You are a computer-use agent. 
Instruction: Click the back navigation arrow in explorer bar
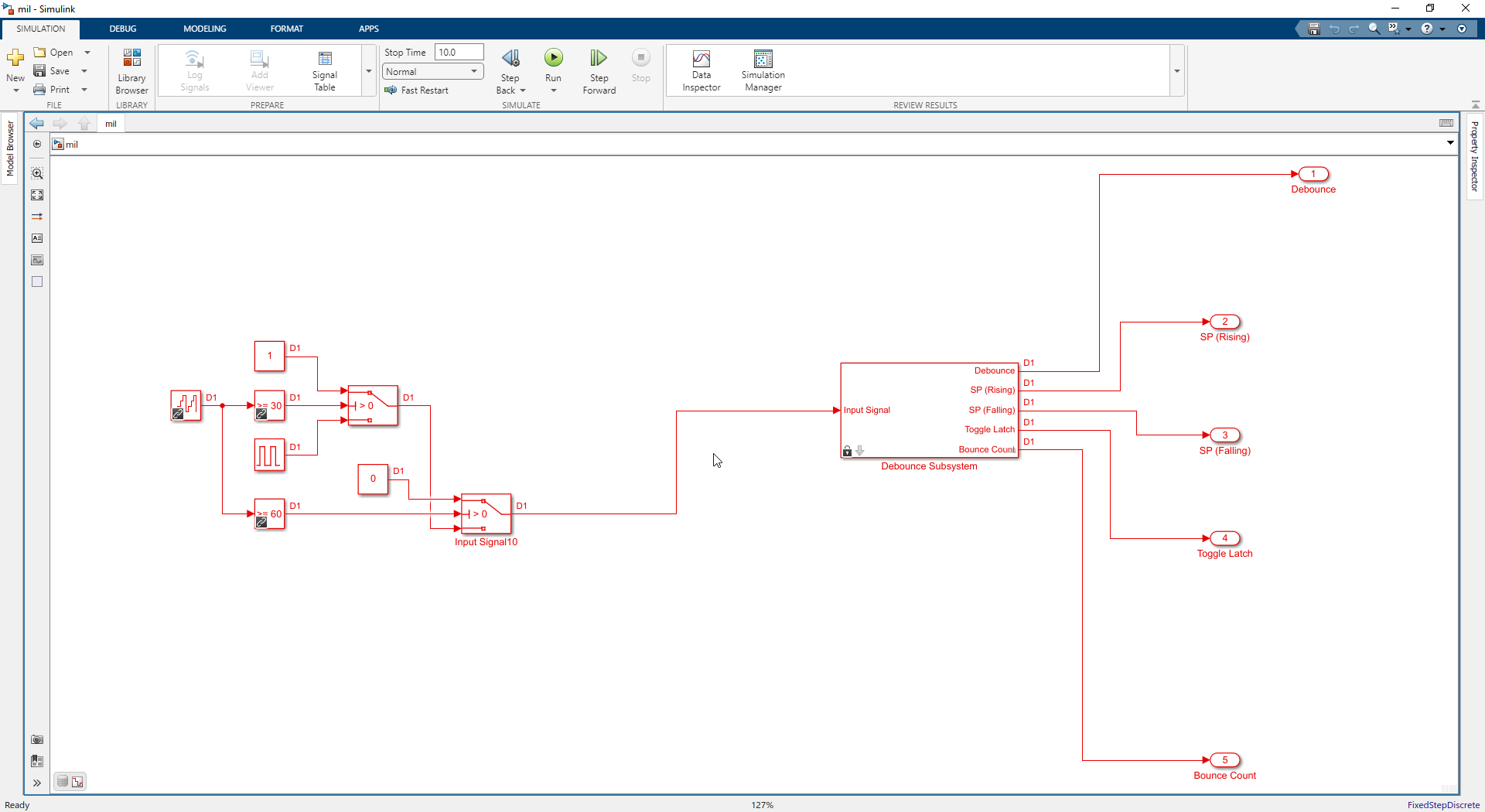pos(36,124)
